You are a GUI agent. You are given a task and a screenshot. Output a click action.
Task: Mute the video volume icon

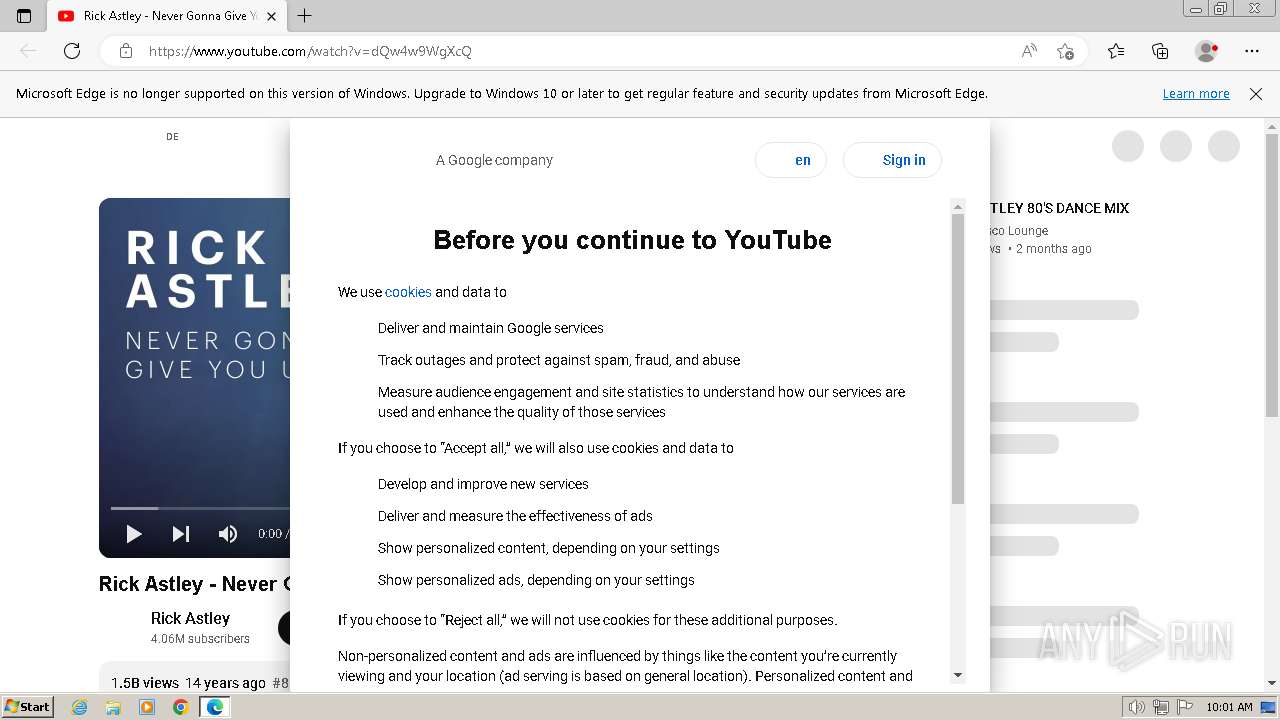[x=228, y=534]
